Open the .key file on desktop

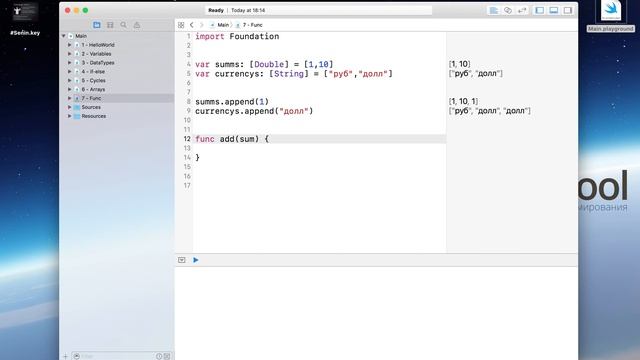coord(25,18)
